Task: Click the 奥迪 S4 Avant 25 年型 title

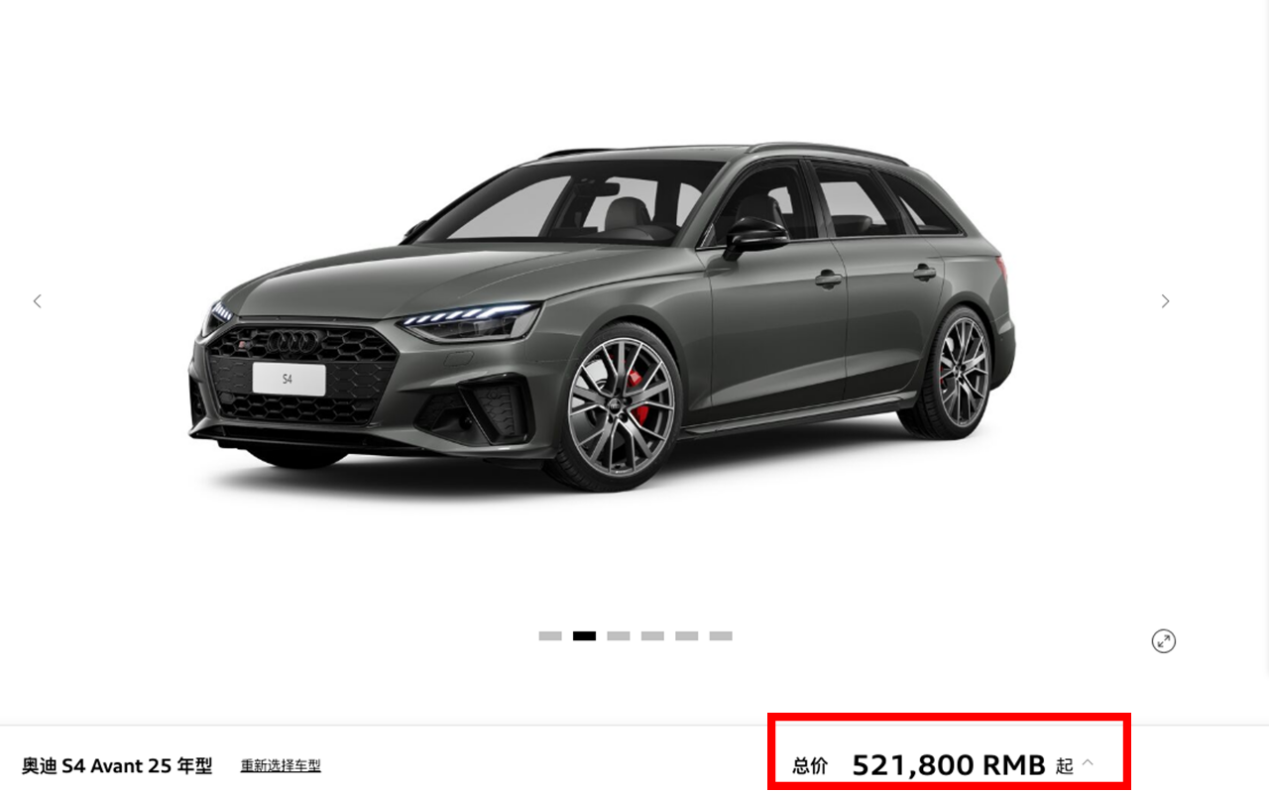Action: coord(117,766)
